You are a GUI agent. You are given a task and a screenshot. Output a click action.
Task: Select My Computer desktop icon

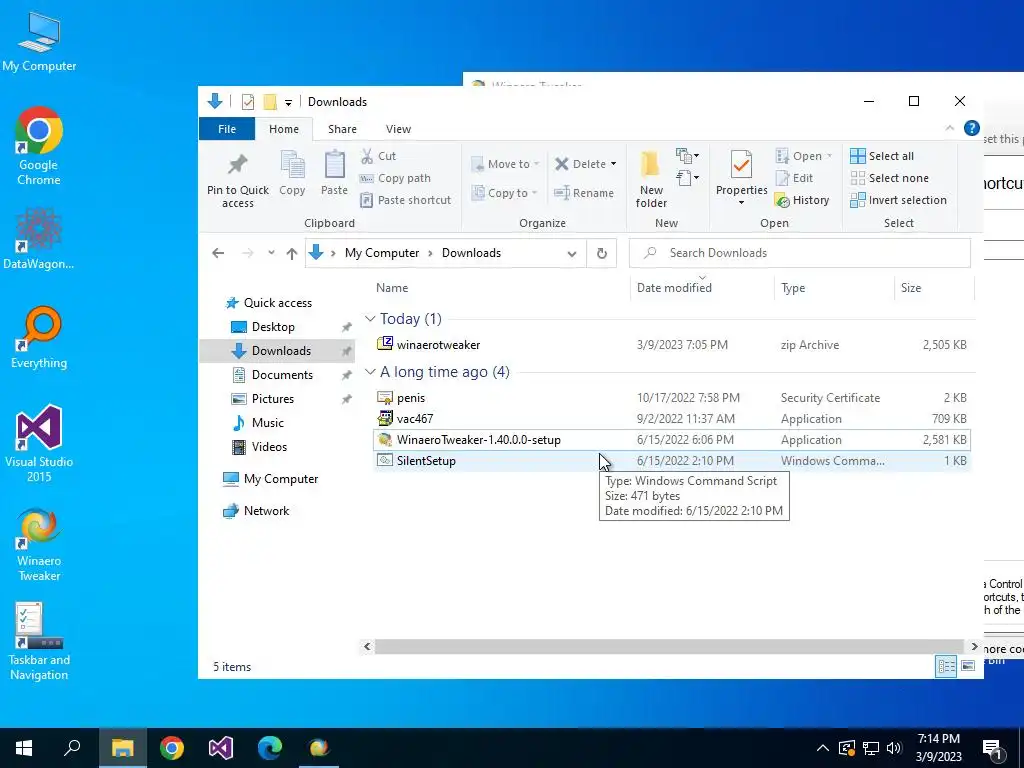[39, 40]
